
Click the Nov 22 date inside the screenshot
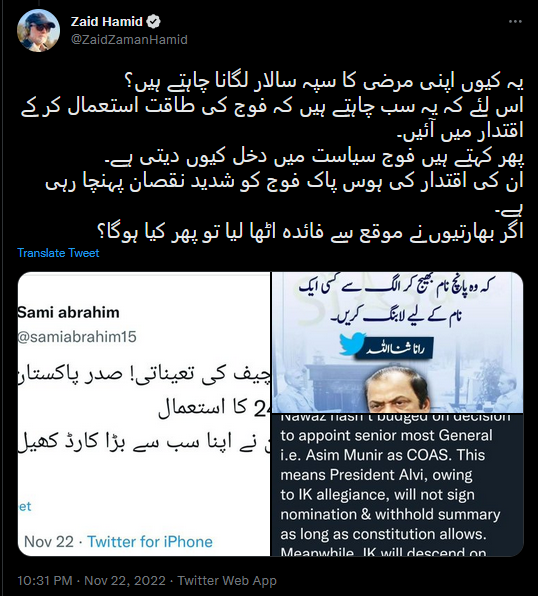click(49, 542)
